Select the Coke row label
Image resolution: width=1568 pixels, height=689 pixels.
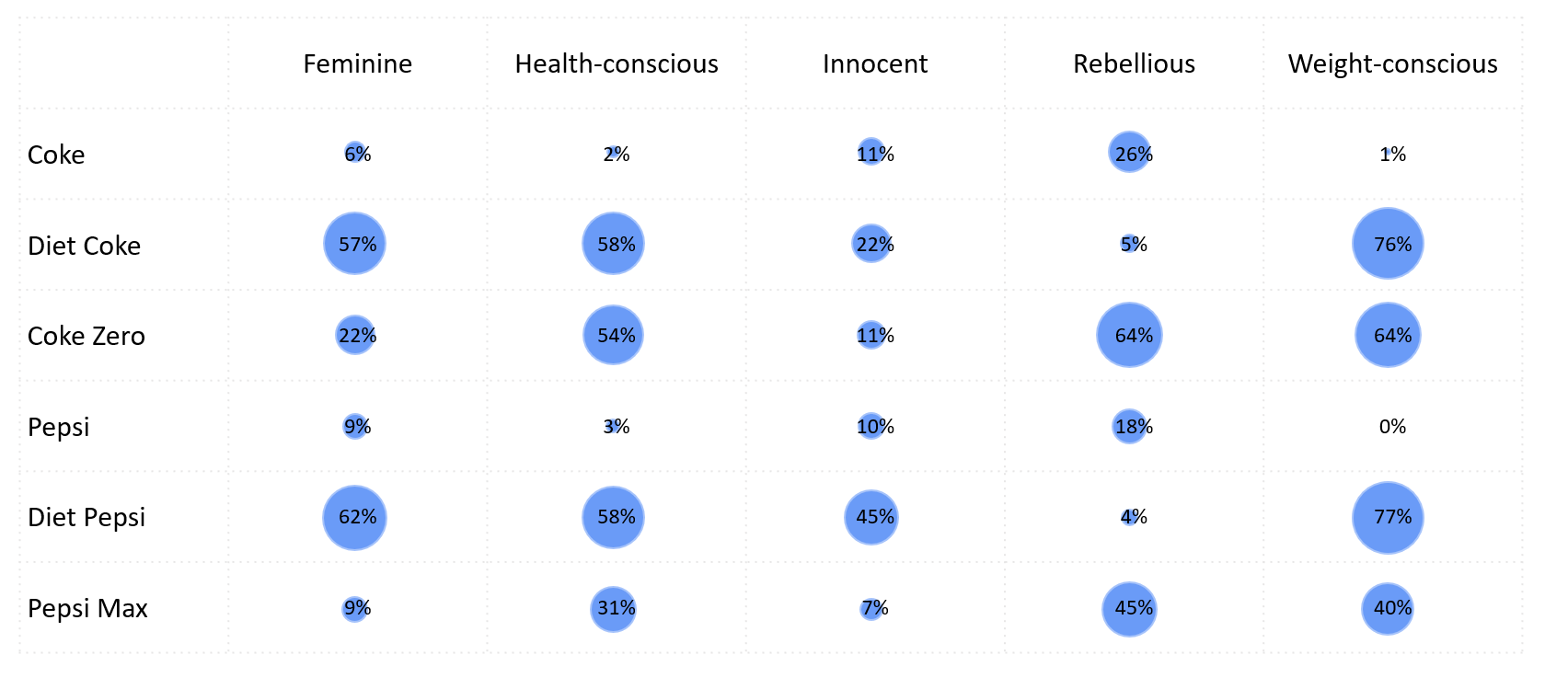(56, 155)
